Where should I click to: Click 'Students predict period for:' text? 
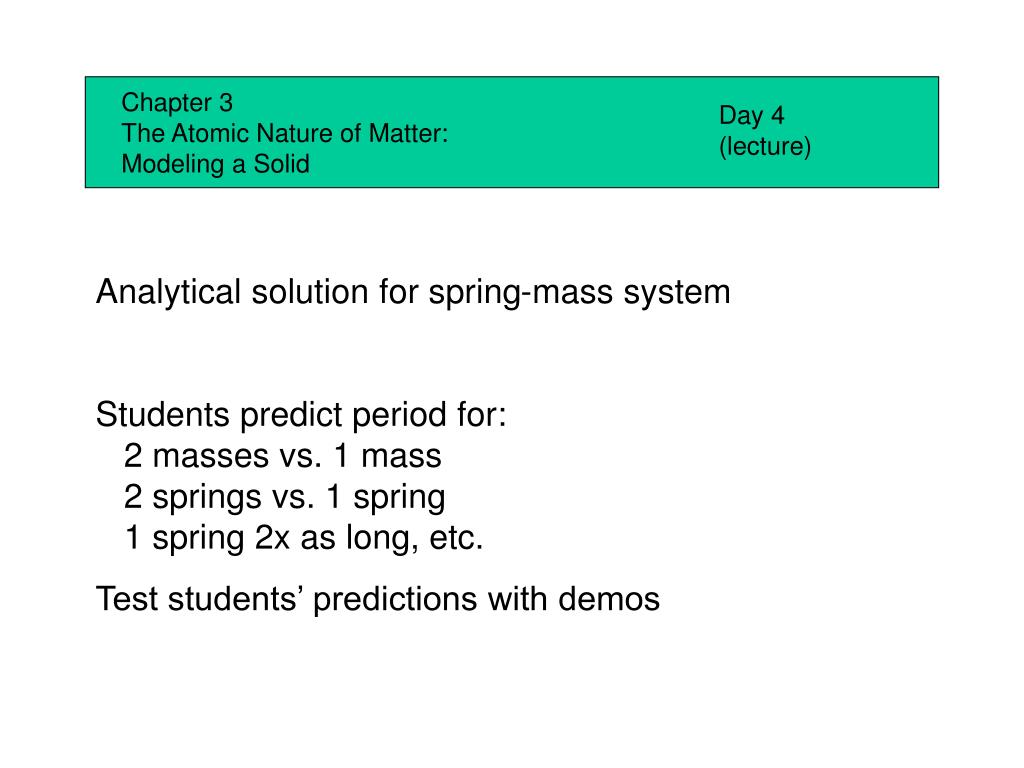tap(301, 415)
